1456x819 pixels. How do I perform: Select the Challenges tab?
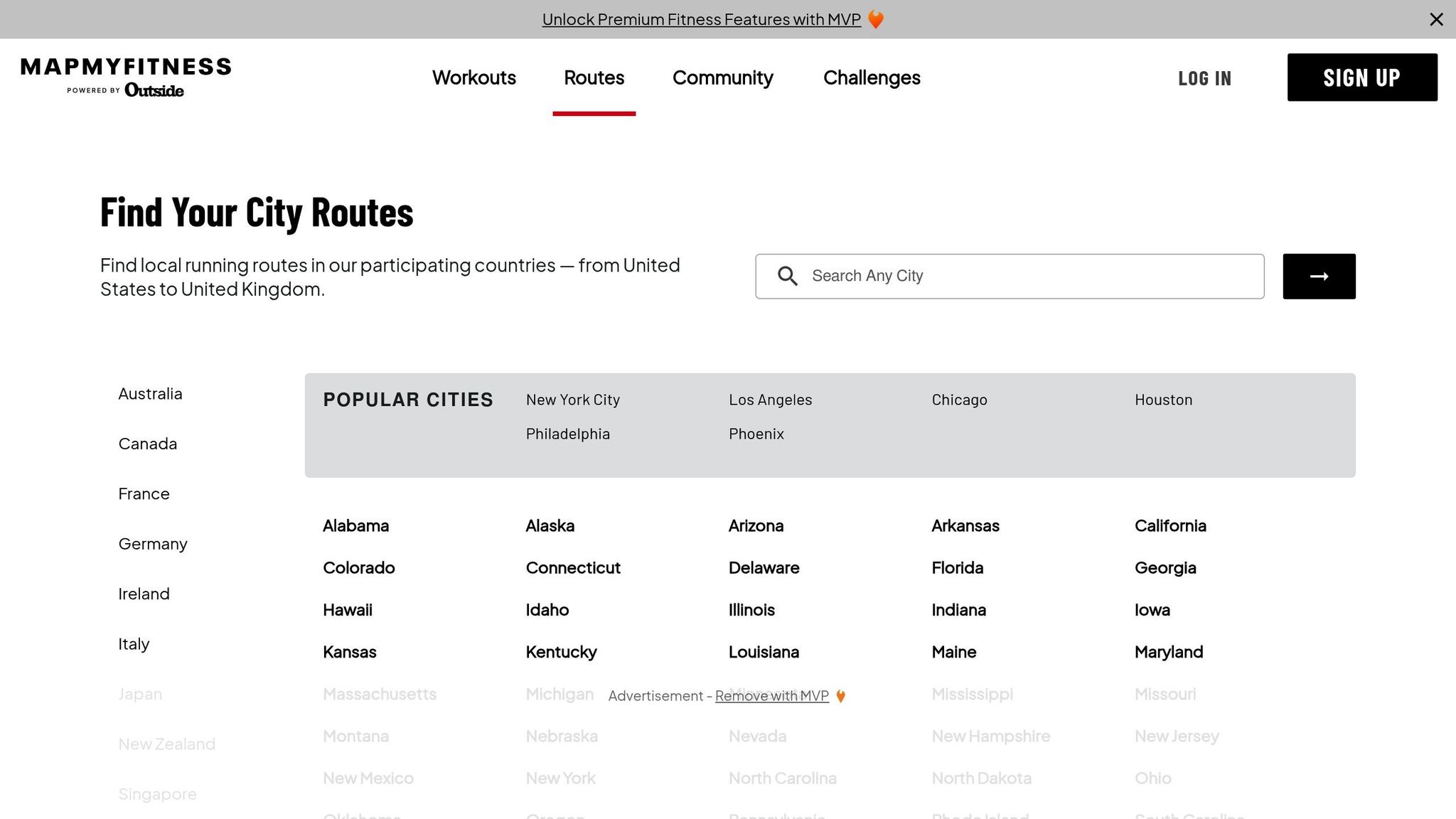[872, 78]
